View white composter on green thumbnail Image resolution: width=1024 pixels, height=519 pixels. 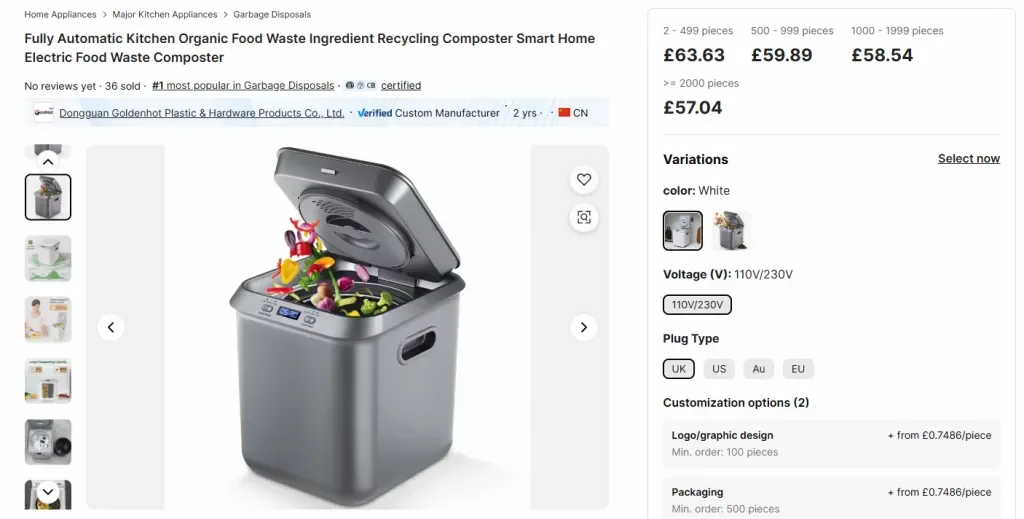(48, 259)
